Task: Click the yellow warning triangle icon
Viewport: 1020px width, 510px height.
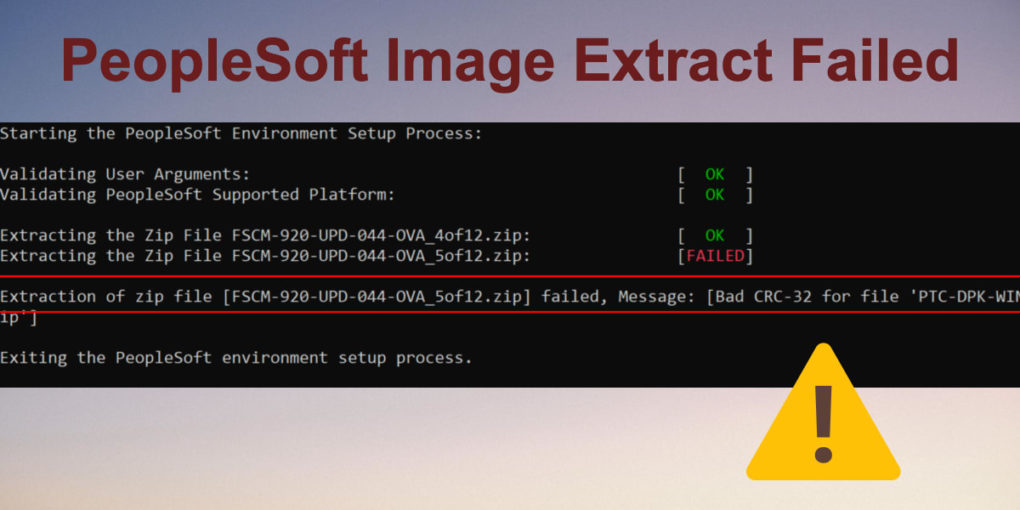Action: coord(823,412)
